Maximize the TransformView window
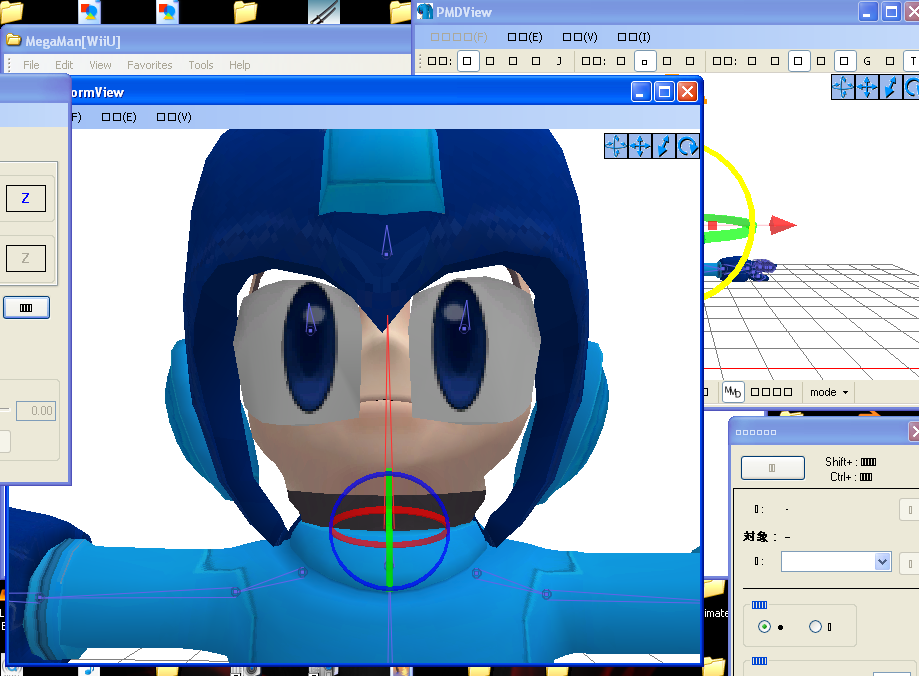 coord(664,92)
